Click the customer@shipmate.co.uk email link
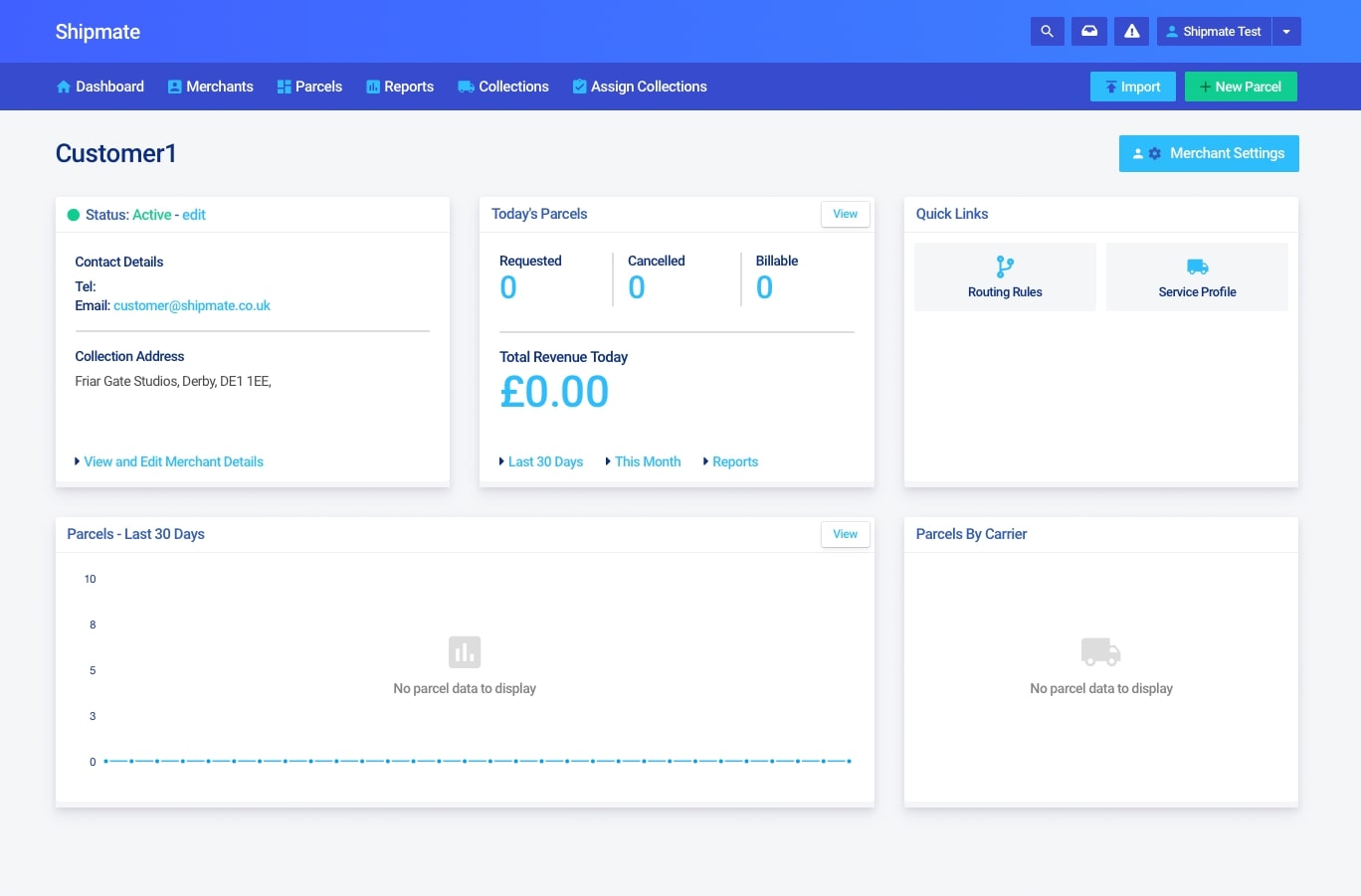 (192, 305)
